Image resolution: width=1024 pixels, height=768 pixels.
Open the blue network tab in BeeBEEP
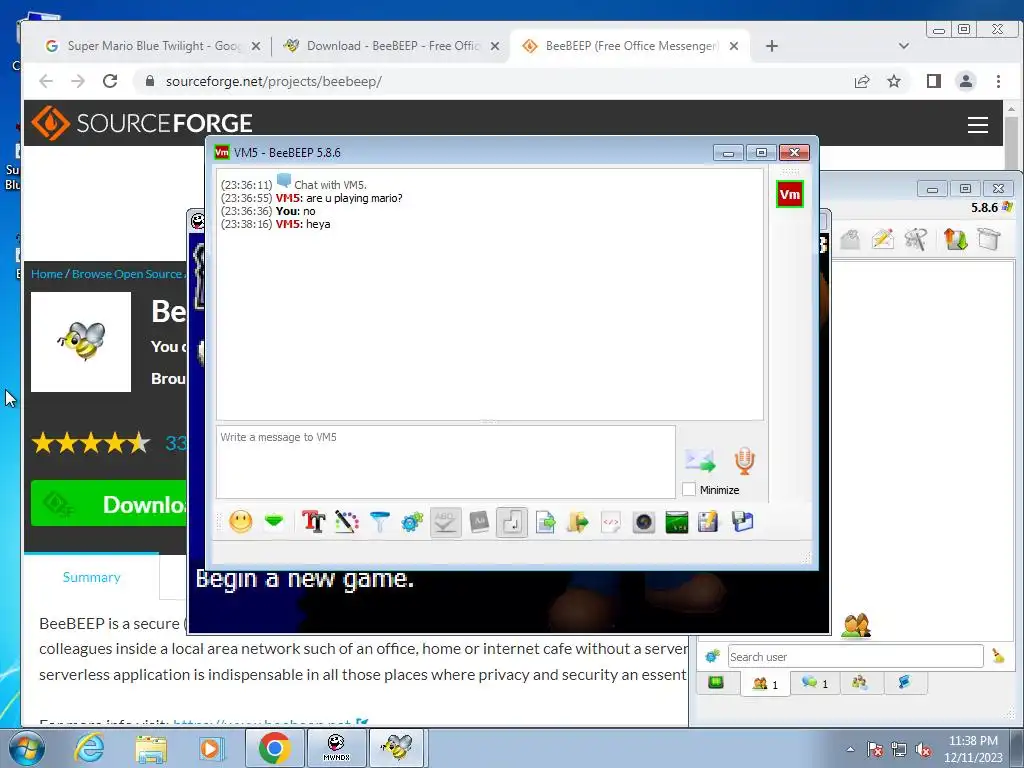[904, 683]
